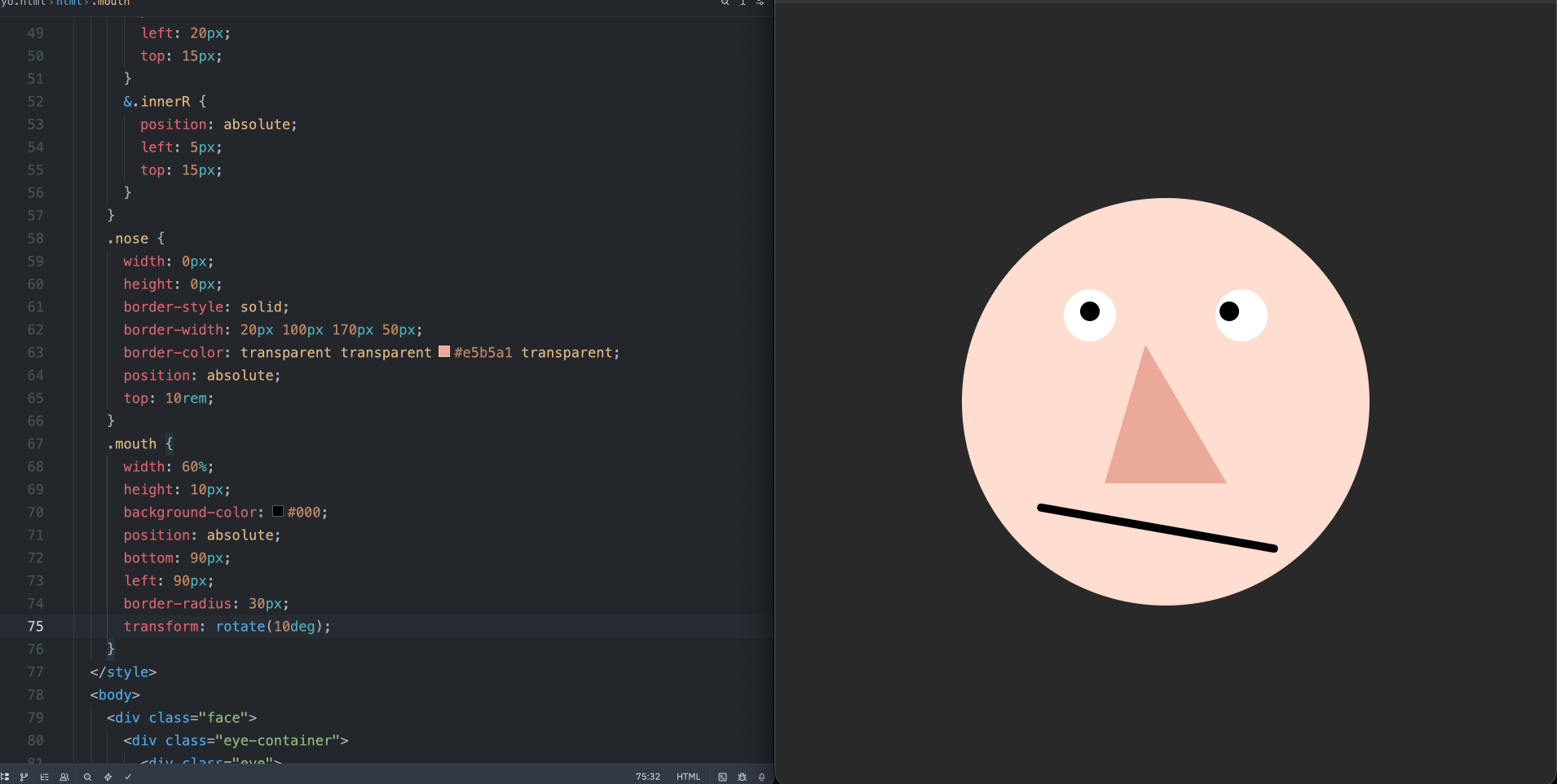
Task: Click the '10rem' value on line 65
Action: 187,398
